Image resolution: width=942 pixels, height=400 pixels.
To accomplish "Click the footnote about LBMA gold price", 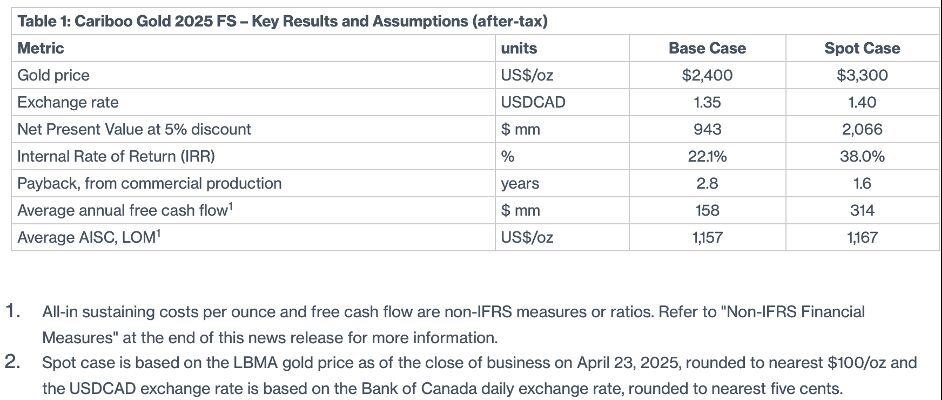I will click(478, 374).
